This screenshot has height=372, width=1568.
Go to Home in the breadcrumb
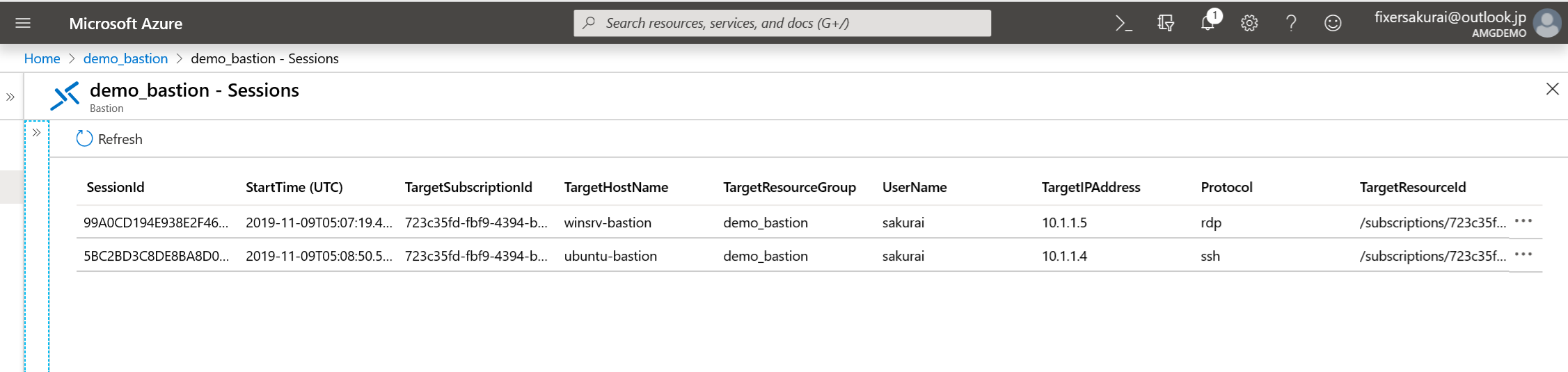(x=42, y=58)
